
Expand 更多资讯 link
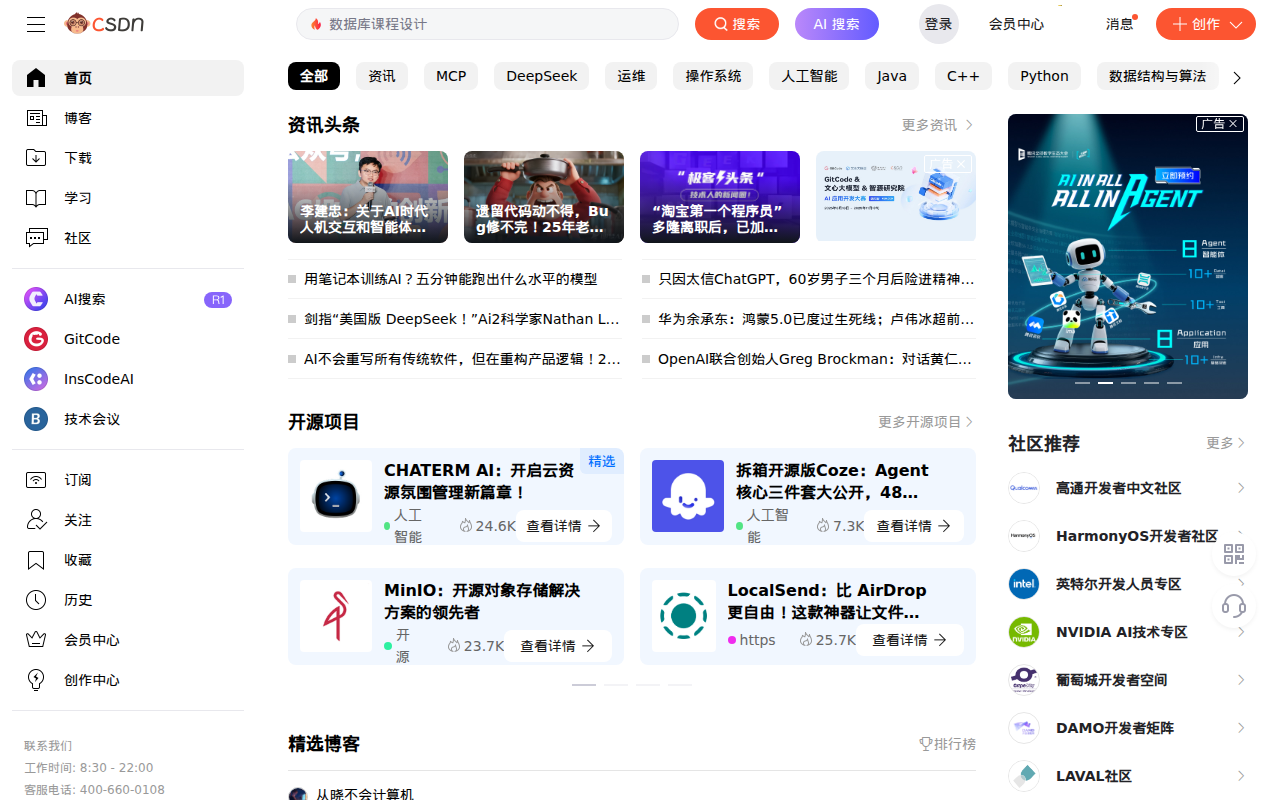(937, 125)
